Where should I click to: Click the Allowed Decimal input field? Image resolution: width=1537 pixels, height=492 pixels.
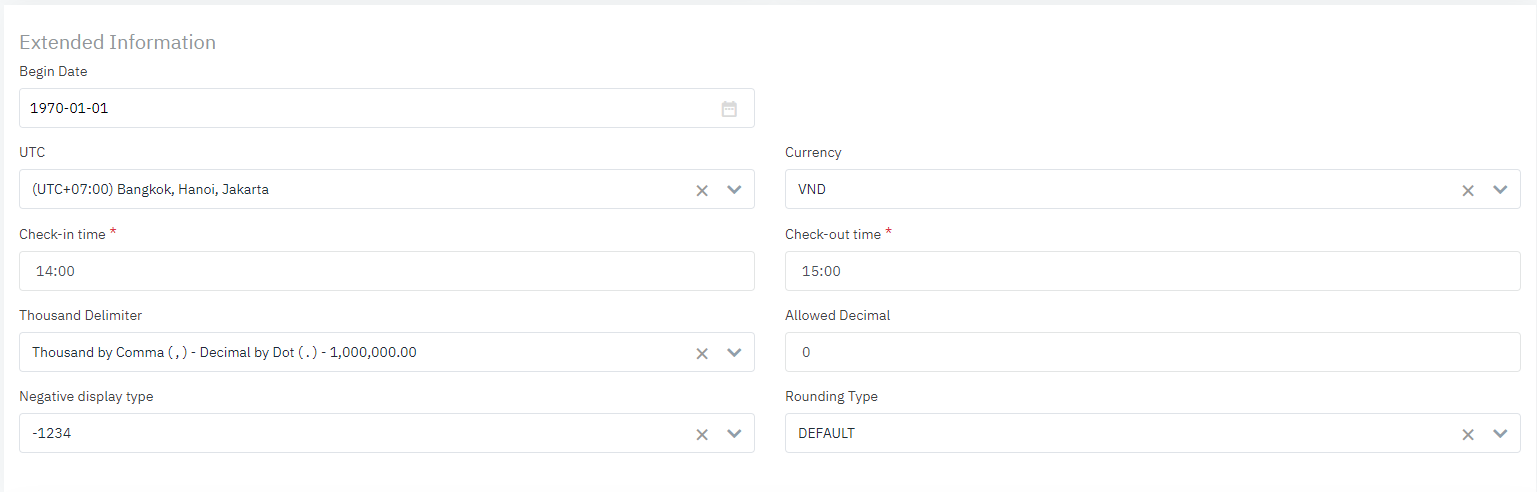pos(1152,352)
